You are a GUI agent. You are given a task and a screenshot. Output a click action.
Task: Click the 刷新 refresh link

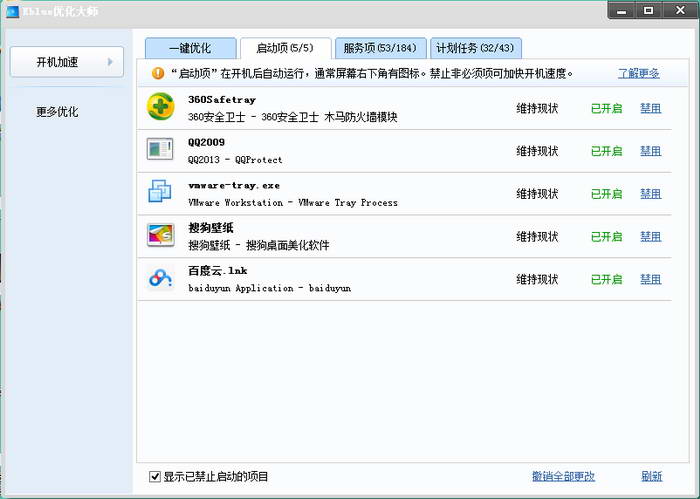coord(651,476)
